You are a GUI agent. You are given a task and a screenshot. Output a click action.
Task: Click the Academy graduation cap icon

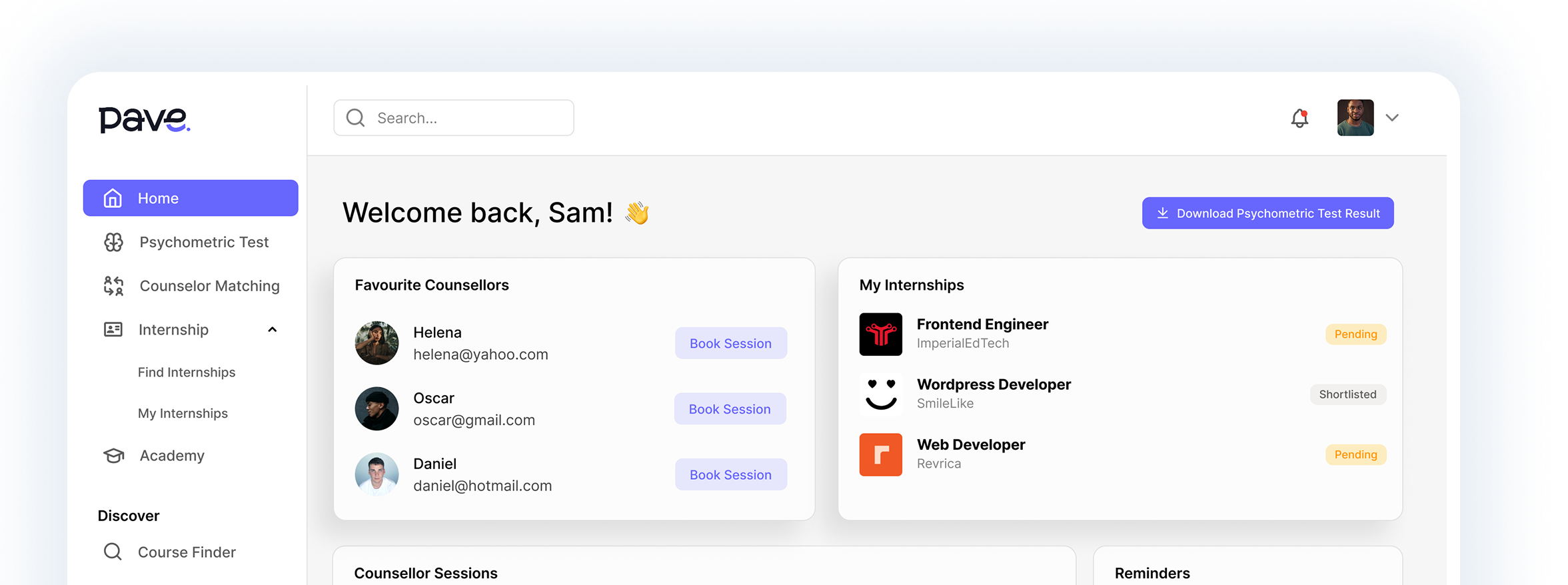coord(114,456)
